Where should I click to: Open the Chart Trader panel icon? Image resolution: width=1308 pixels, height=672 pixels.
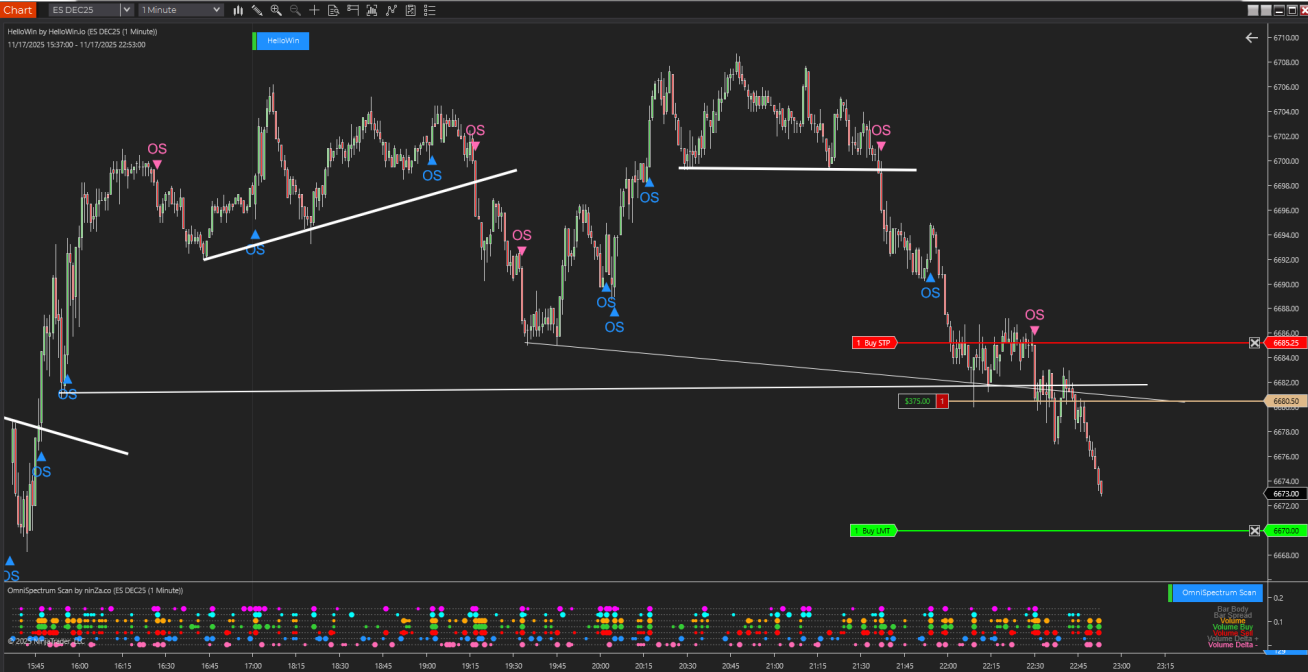click(353, 10)
